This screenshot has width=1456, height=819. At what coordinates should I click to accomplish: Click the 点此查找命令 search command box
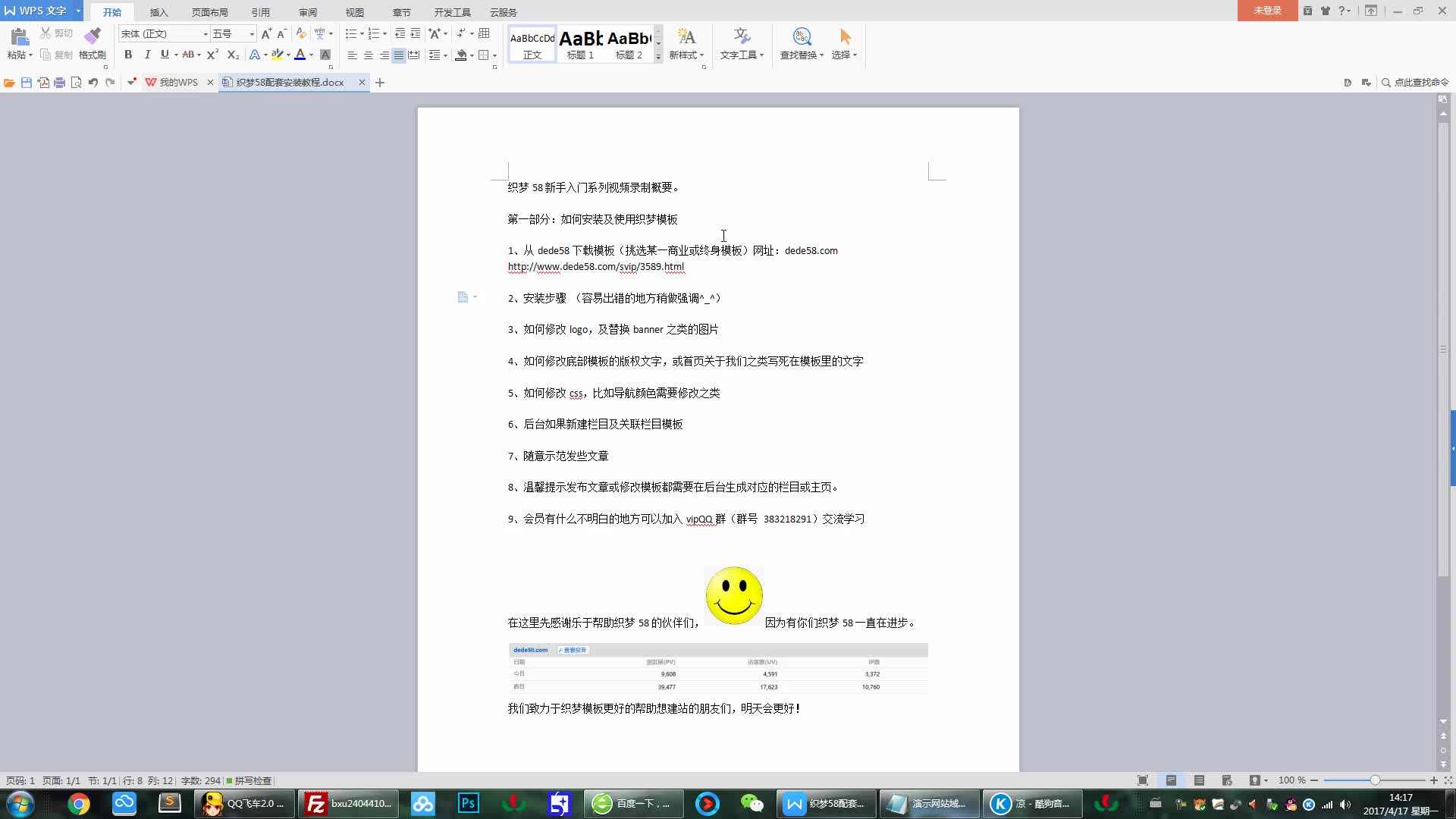(x=1415, y=83)
